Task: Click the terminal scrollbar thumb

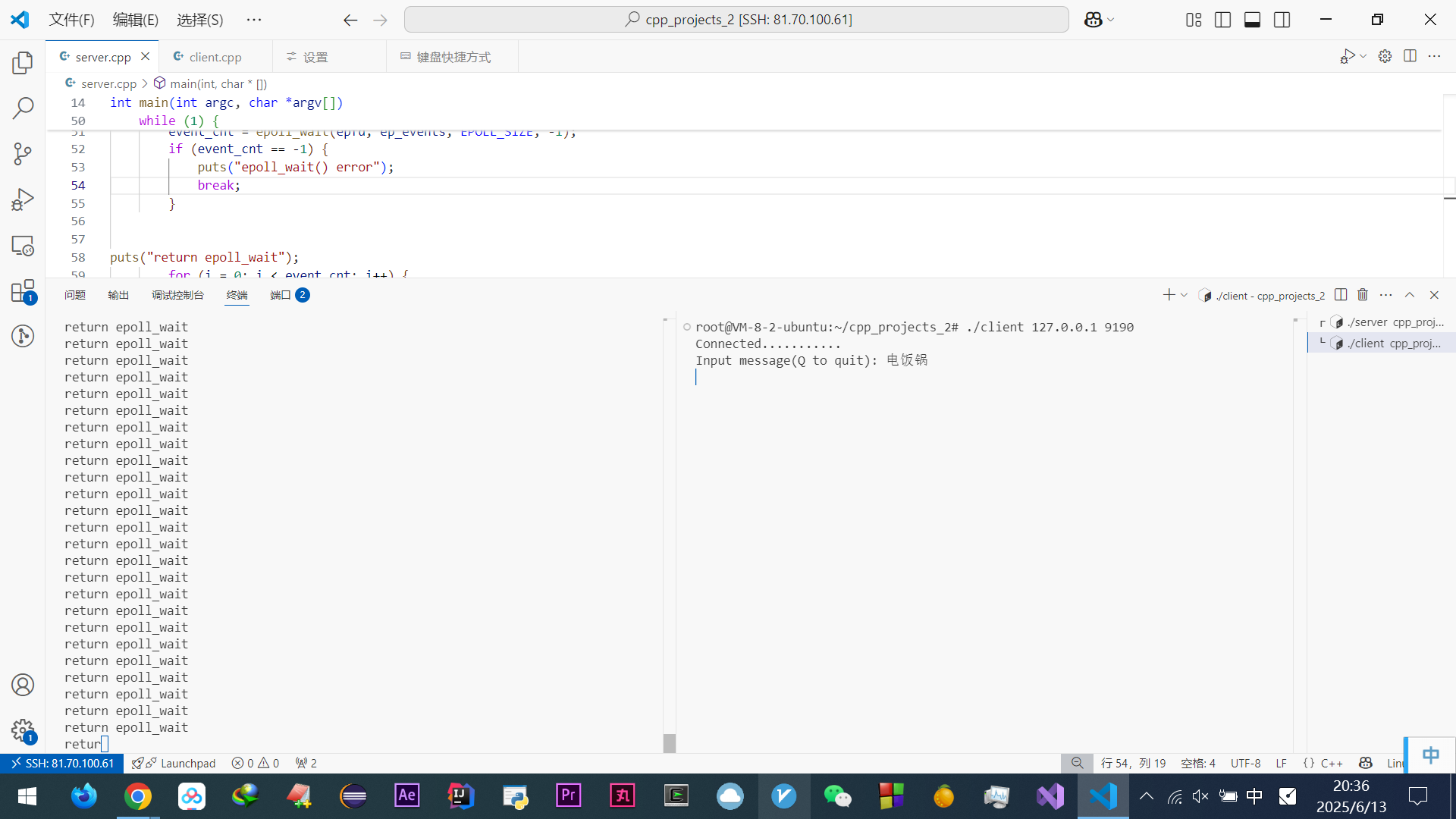Action: [x=669, y=742]
